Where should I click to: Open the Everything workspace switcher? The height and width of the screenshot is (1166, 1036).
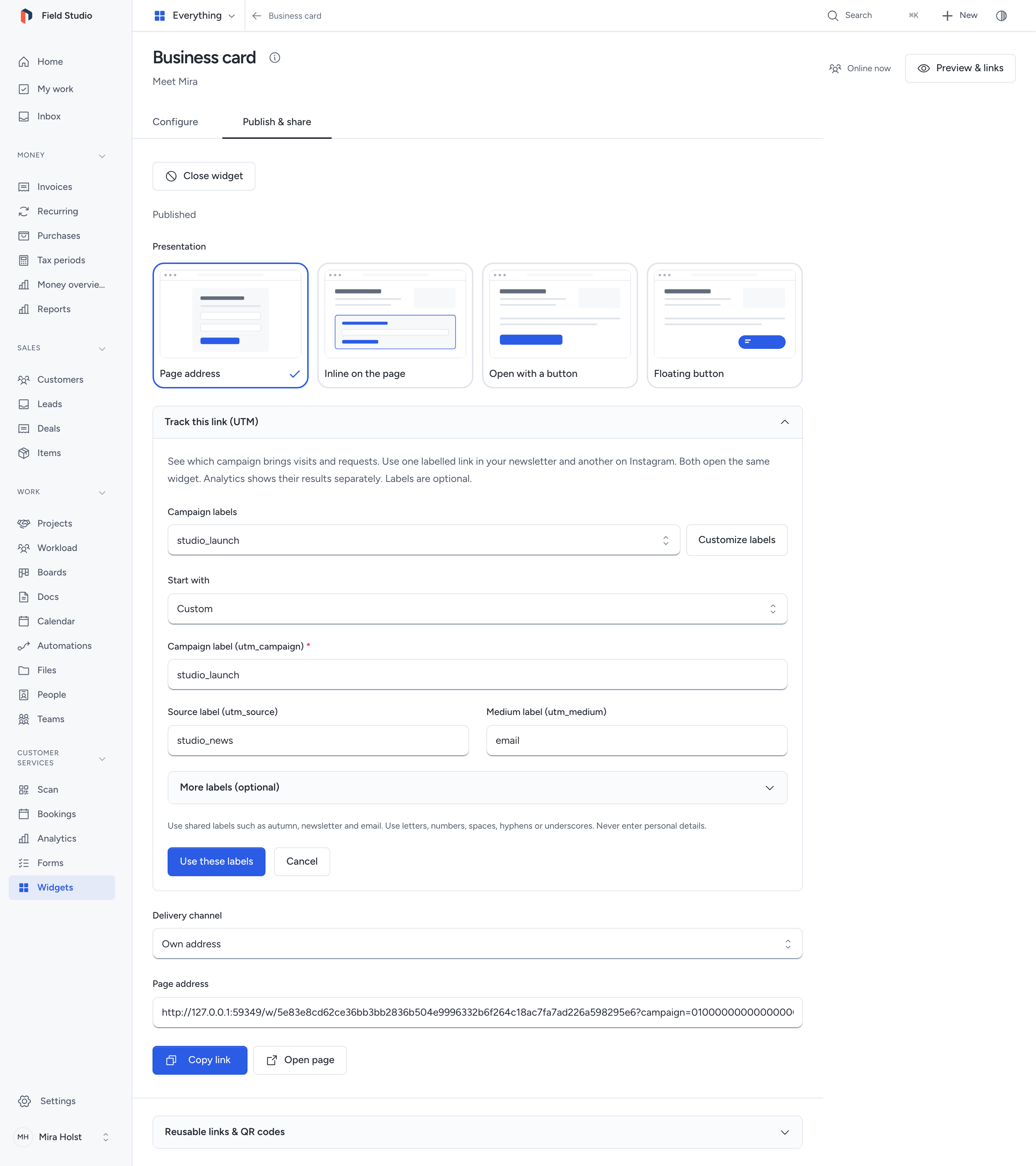pos(195,15)
